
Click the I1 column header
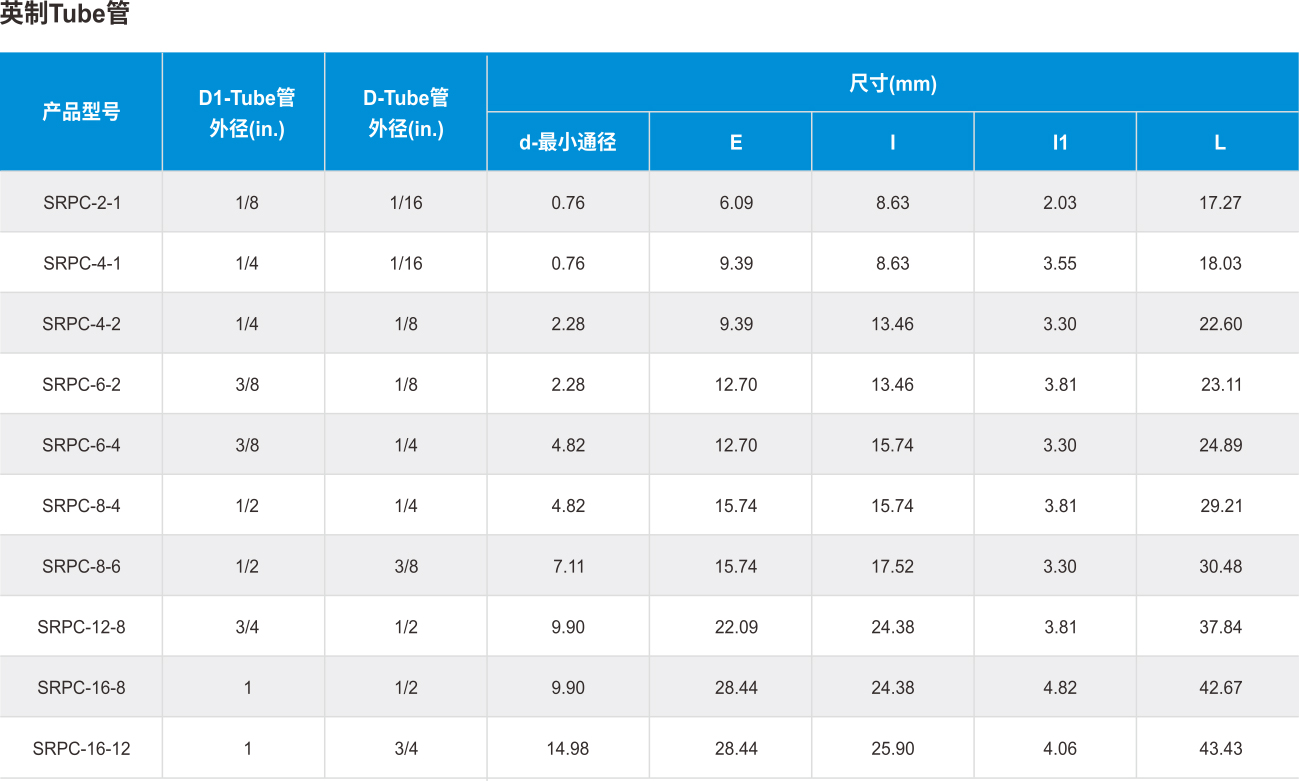click(x=1060, y=142)
